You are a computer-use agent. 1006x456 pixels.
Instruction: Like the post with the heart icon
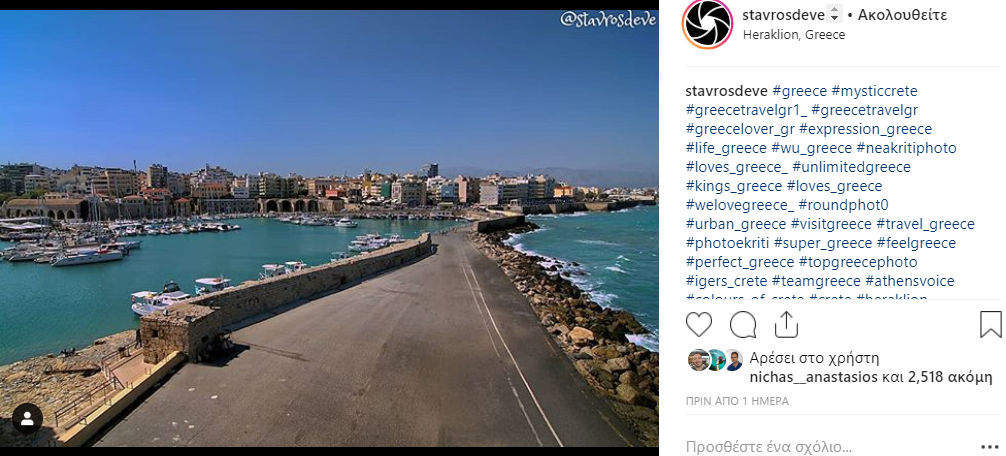tap(699, 325)
